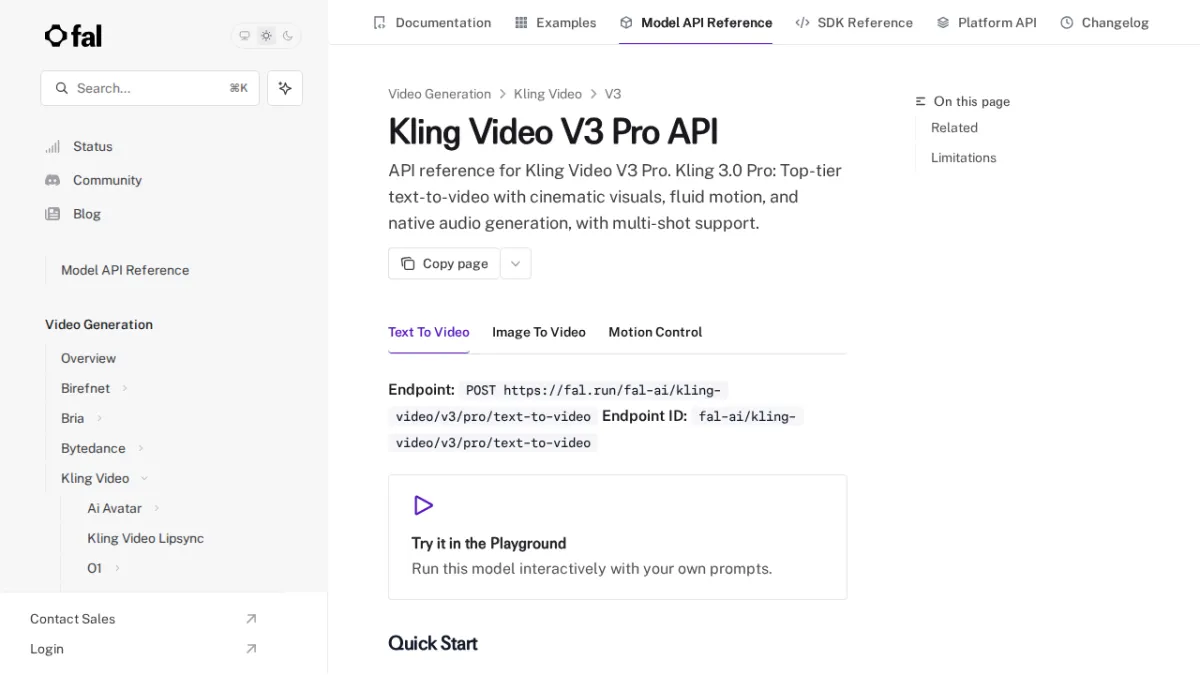Click the Login external arrow icon
This screenshot has height=675, width=1200.
click(251, 649)
